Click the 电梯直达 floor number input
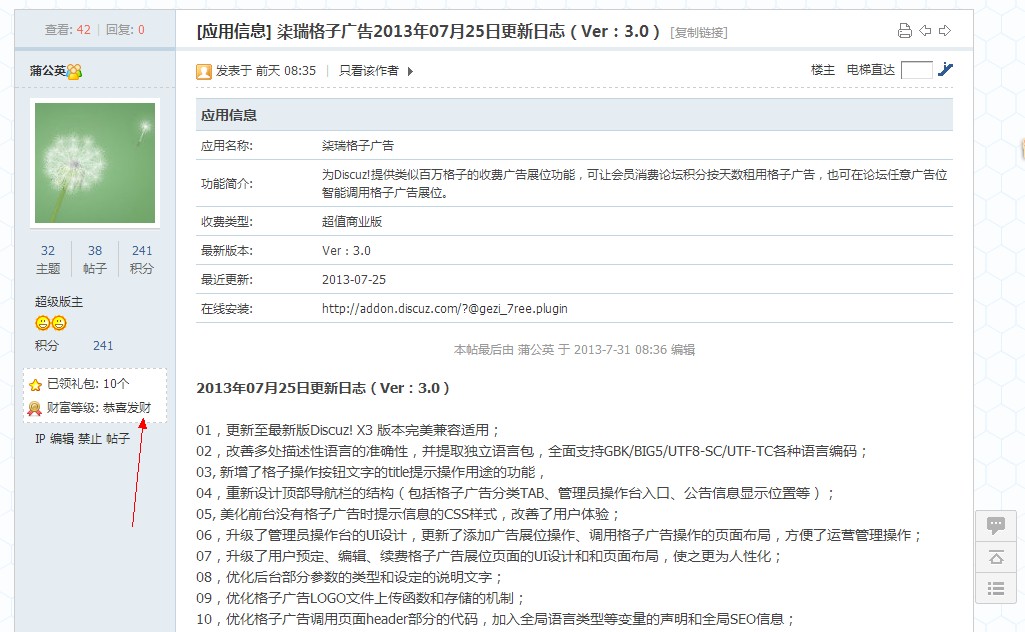The width and height of the screenshot is (1025, 632). (916, 70)
